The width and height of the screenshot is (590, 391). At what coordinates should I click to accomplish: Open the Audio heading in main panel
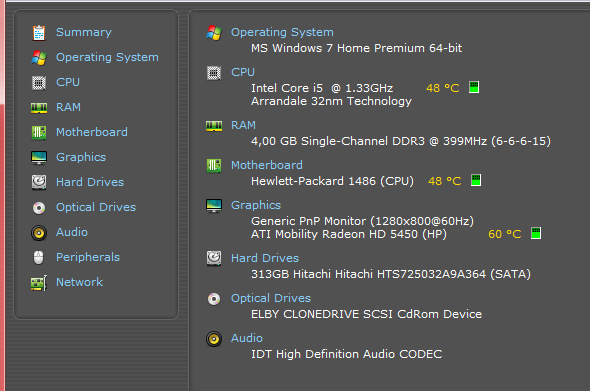click(x=247, y=338)
